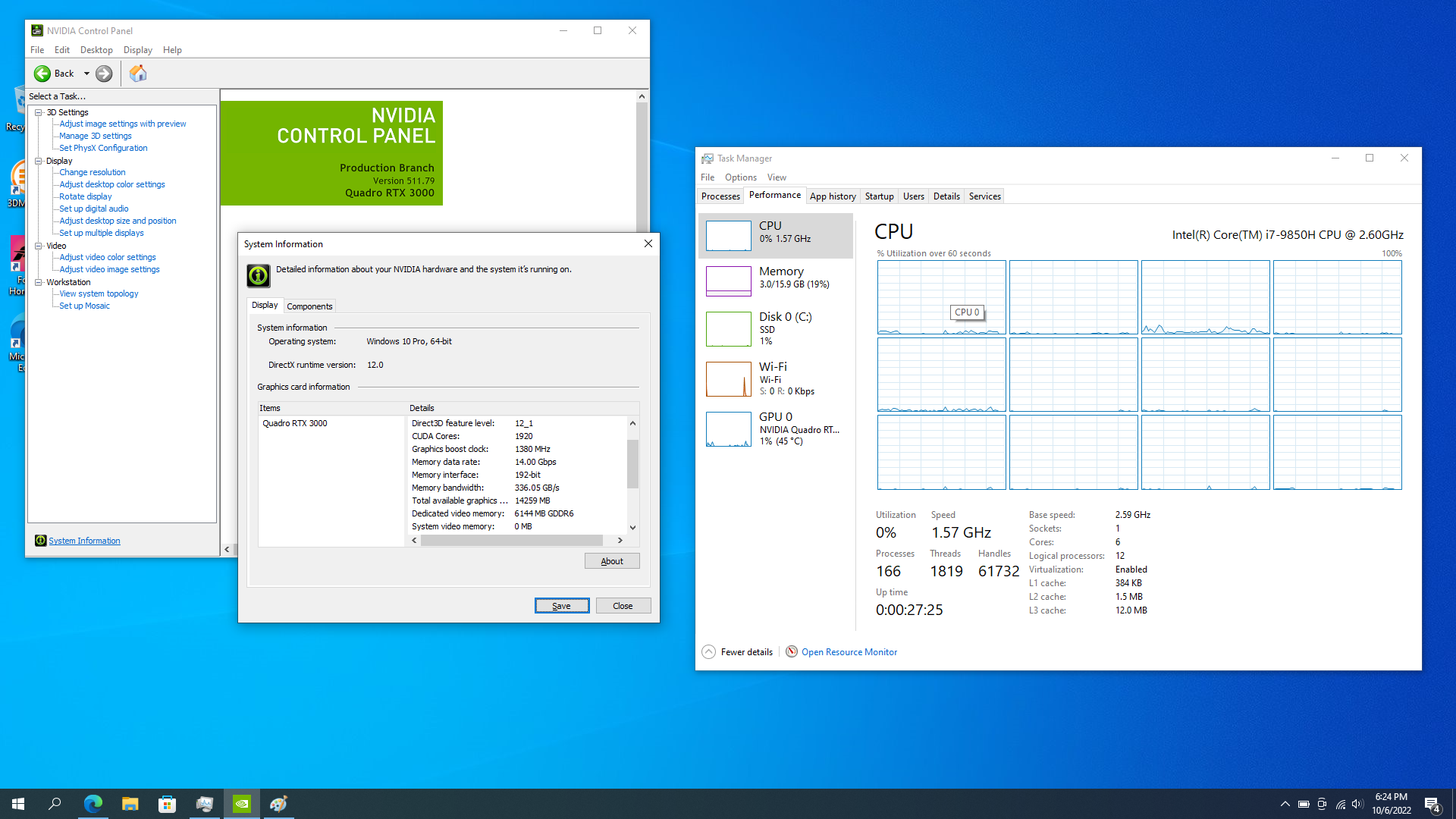The width and height of the screenshot is (1456, 819).
Task: Open the NVIDIA File menu
Action: coord(37,50)
